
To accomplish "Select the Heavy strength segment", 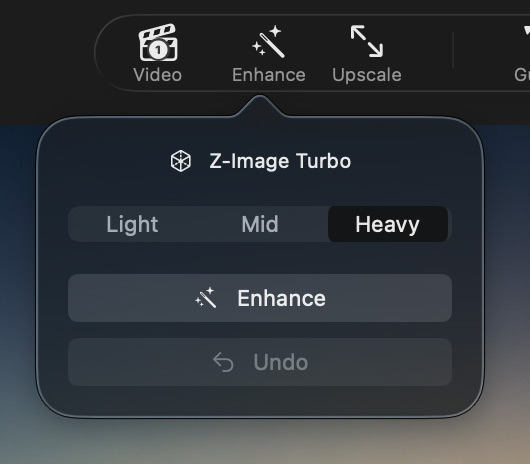I will pos(388,224).
